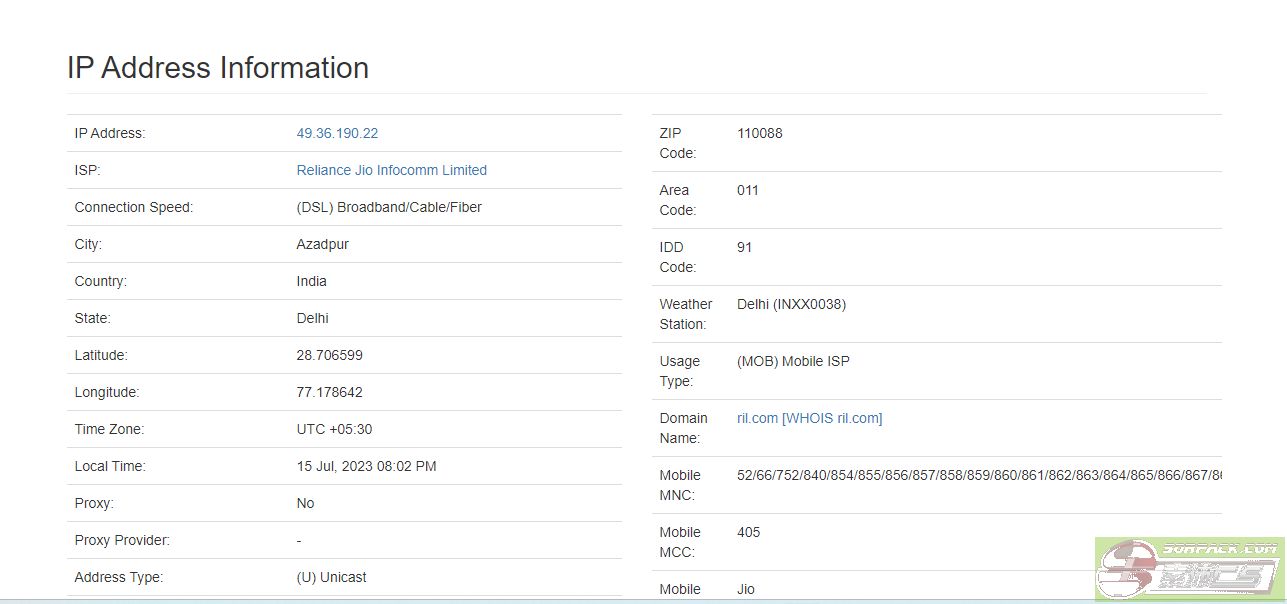Click the Connection Speed: label

pyautogui.click(x=134, y=207)
